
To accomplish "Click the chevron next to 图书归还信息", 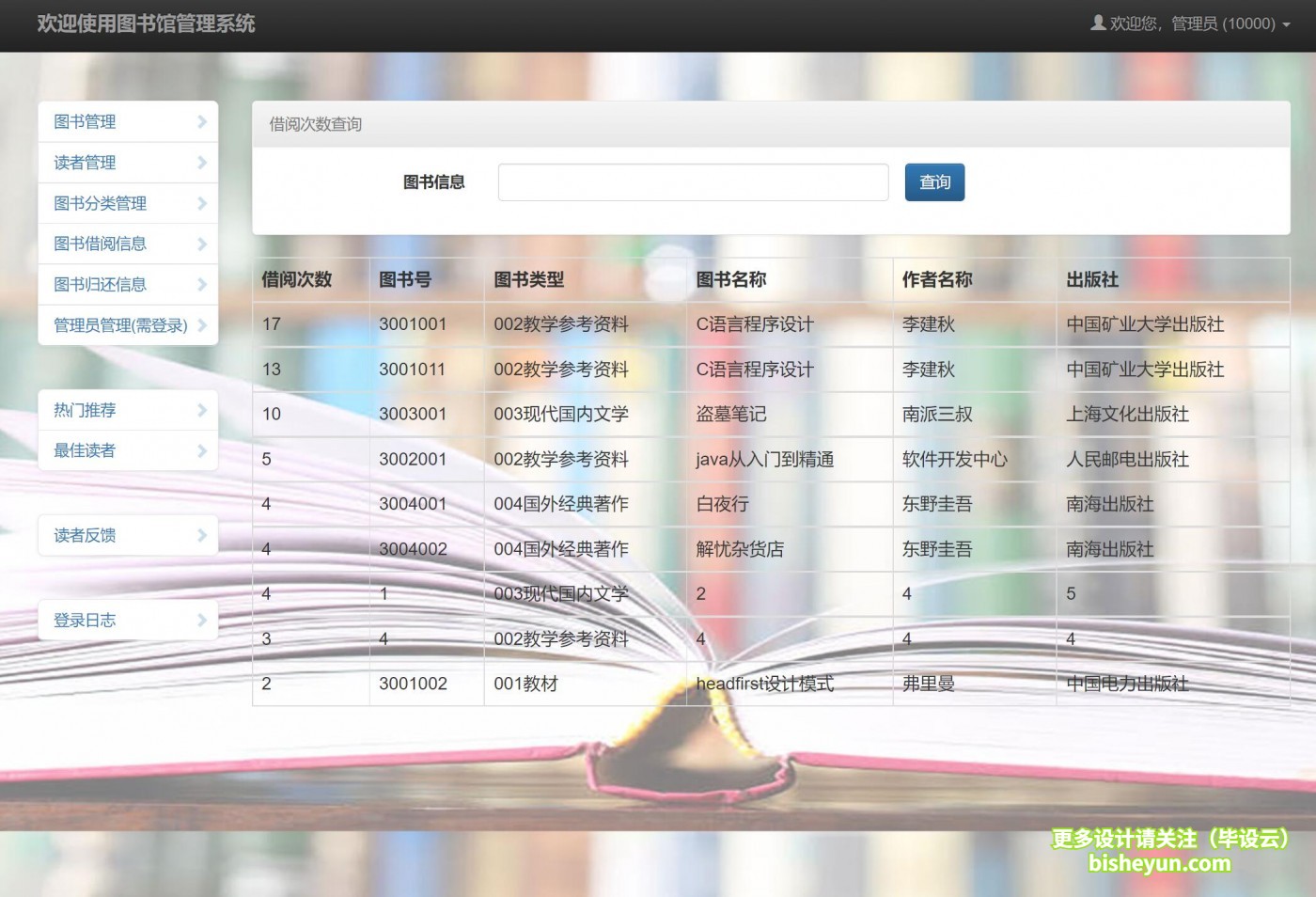I will click(x=202, y=284).
